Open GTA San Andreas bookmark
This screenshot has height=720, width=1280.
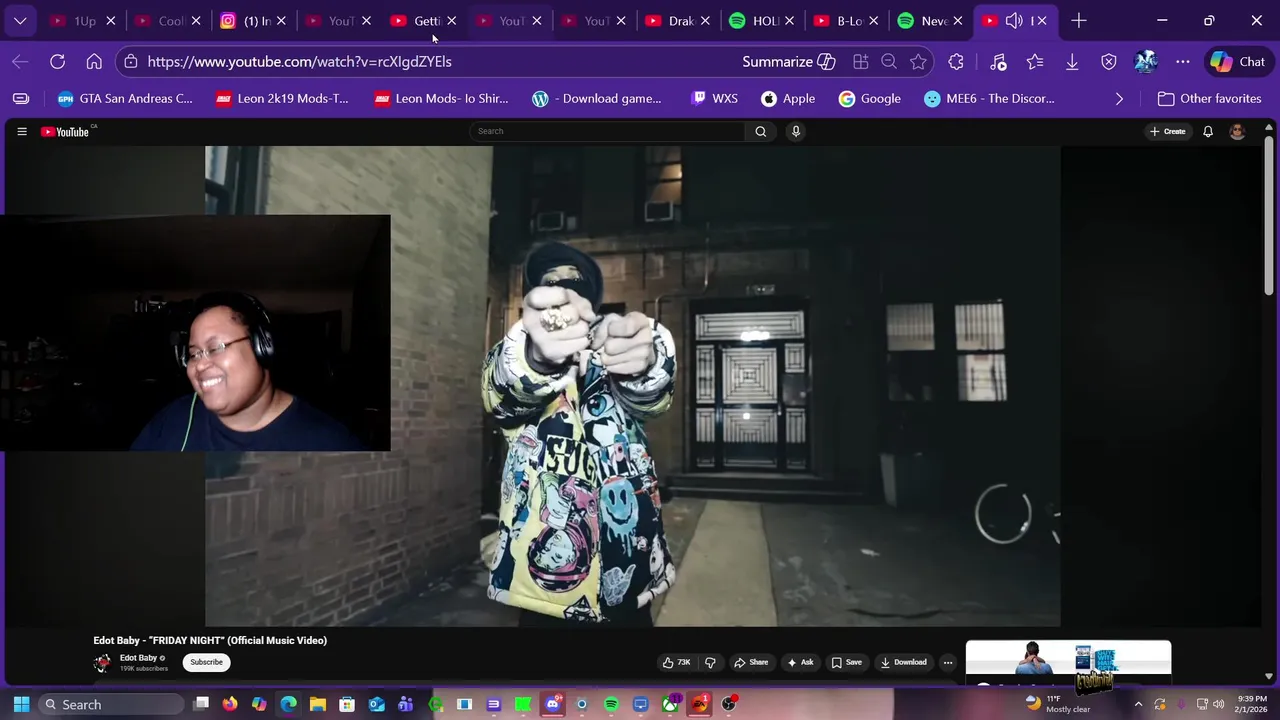click(x=125, y=99)
